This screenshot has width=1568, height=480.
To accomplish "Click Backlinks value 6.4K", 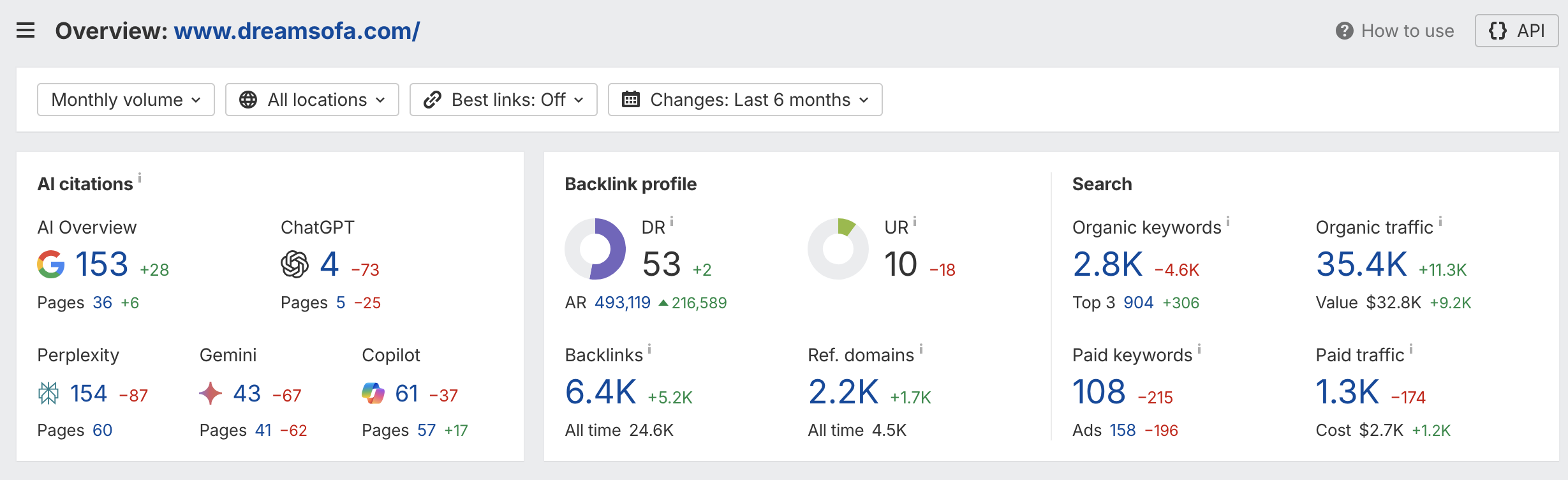I will point(601,392).
